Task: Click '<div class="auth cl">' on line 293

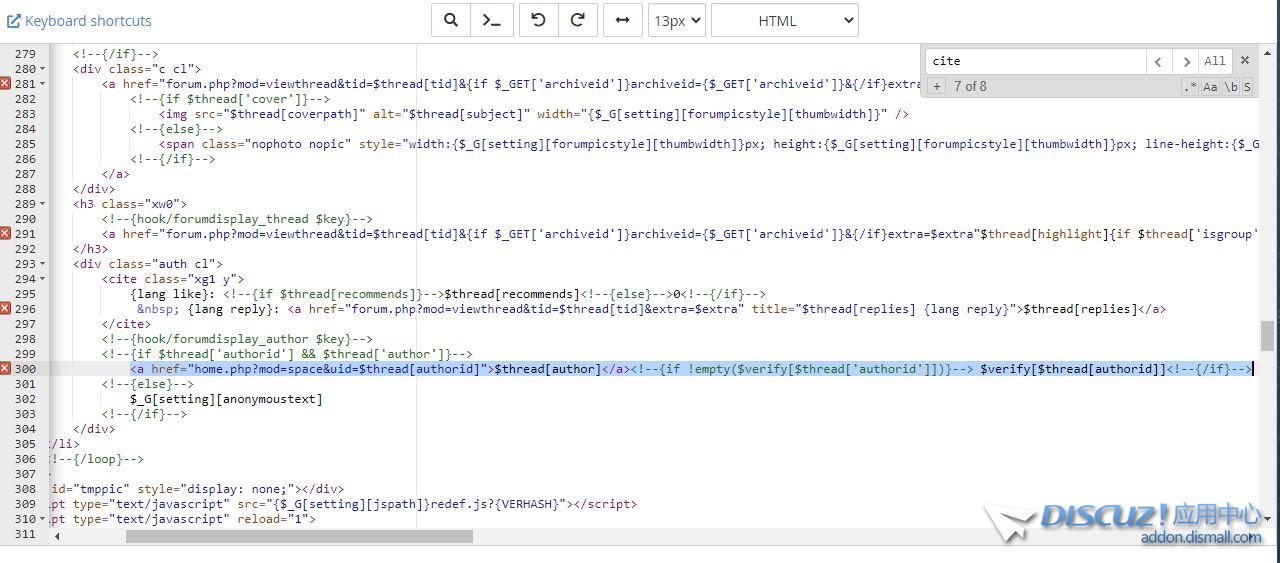Action: [148, 264]
